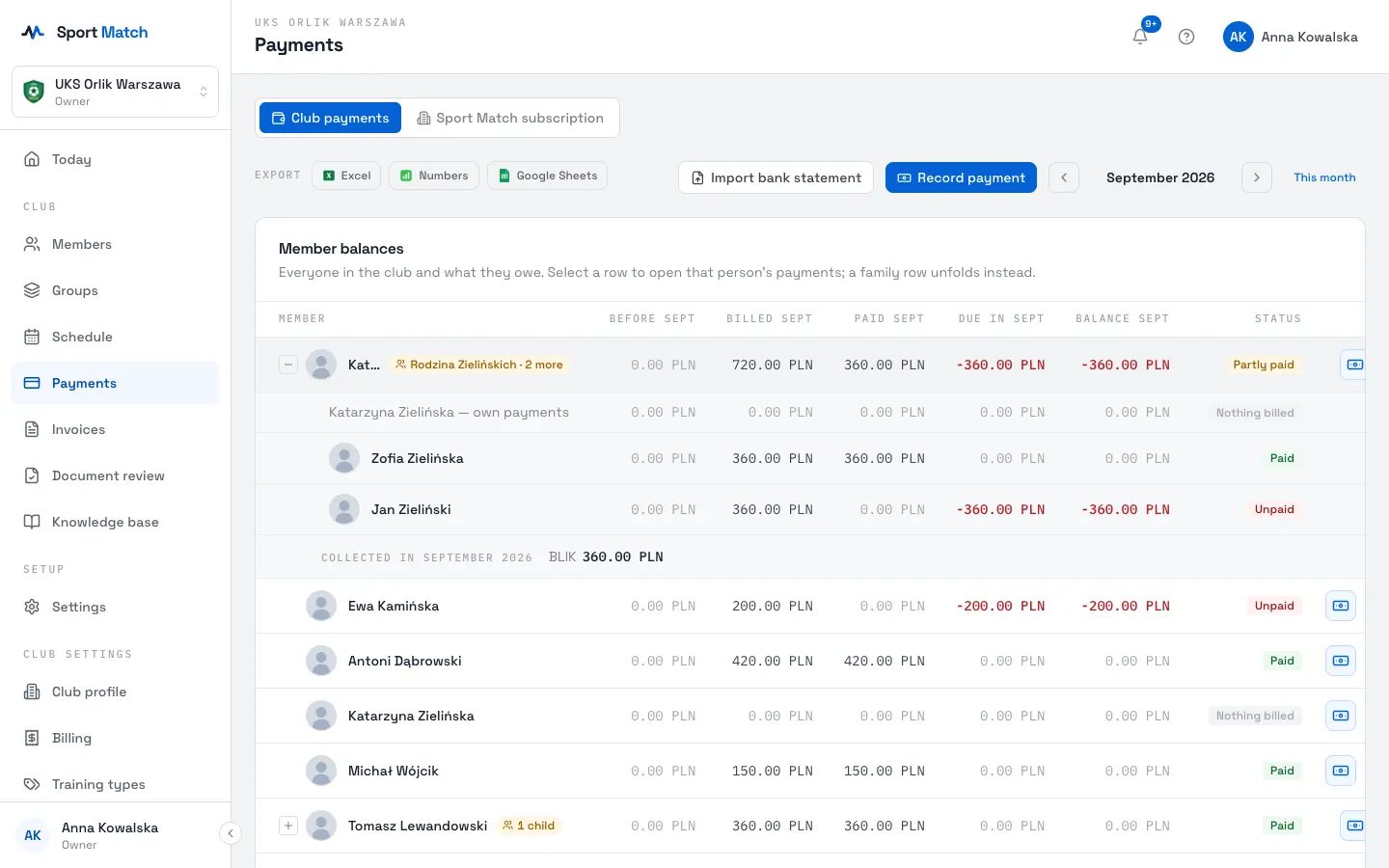1389x868 pixels.
Task: Open Groups in the sidebar
Action: coord(116,290)
